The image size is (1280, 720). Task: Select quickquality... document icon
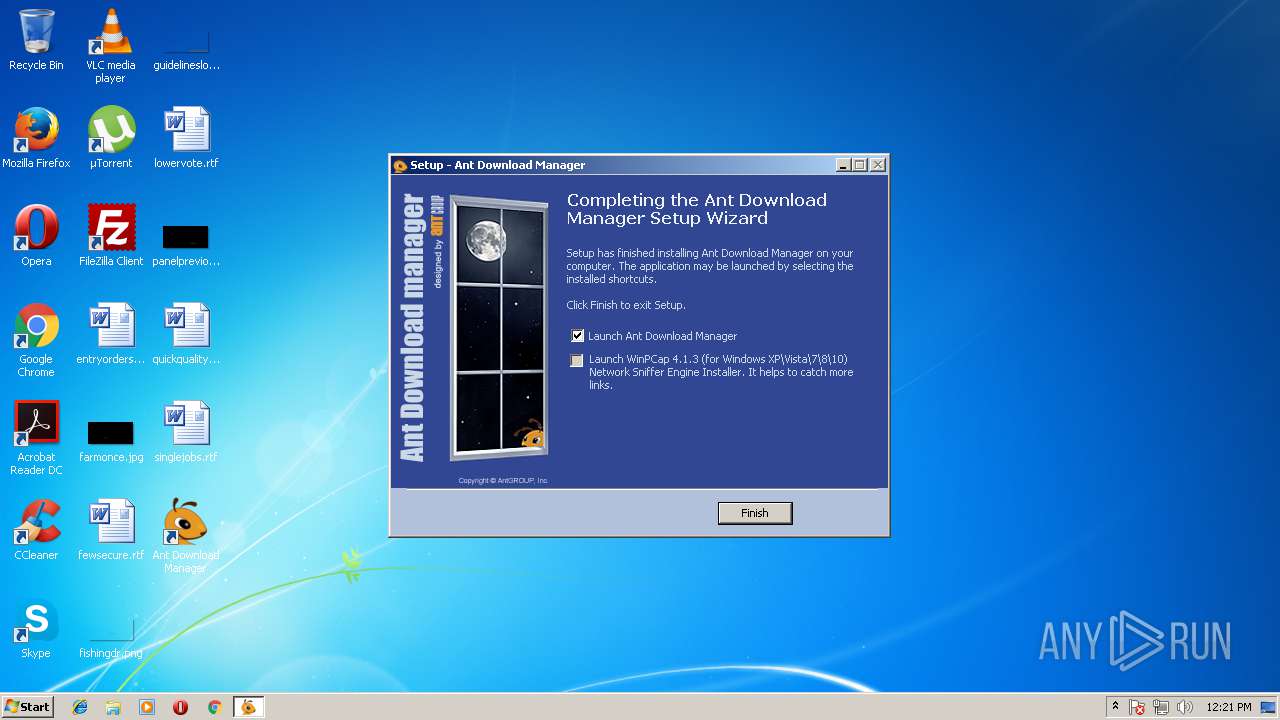[x=186, y=334]
